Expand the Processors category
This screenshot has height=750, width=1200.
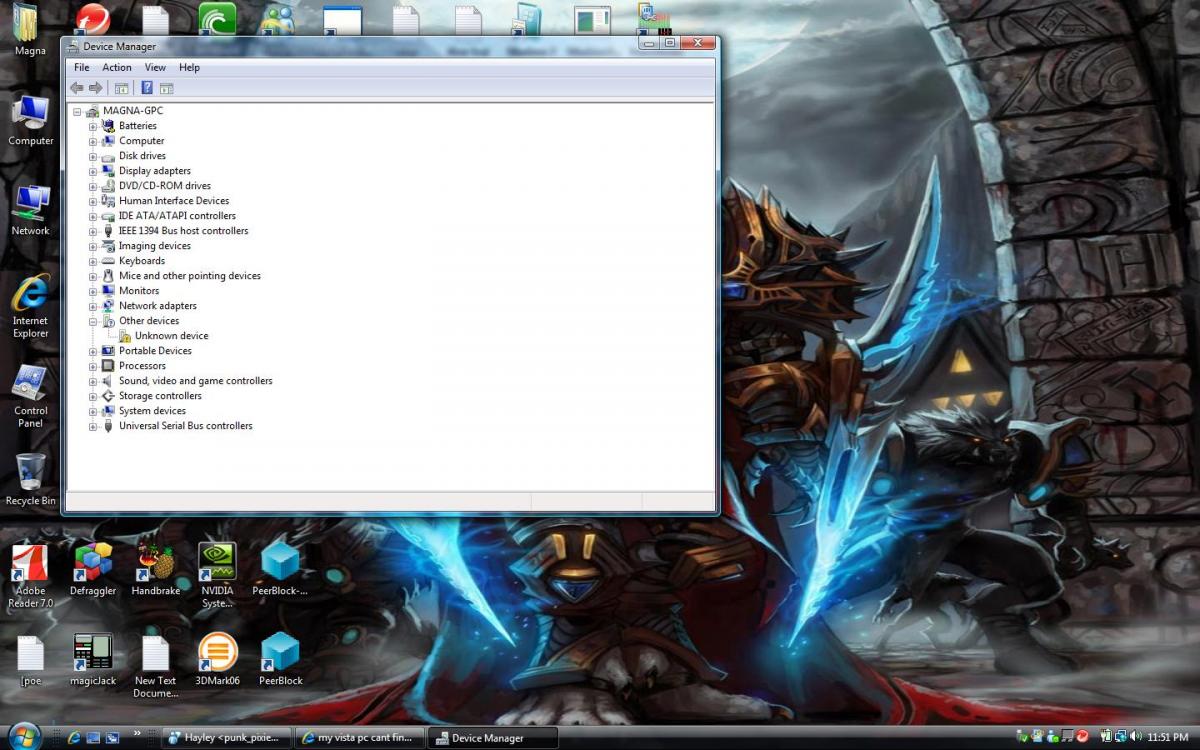click(93, 366)
